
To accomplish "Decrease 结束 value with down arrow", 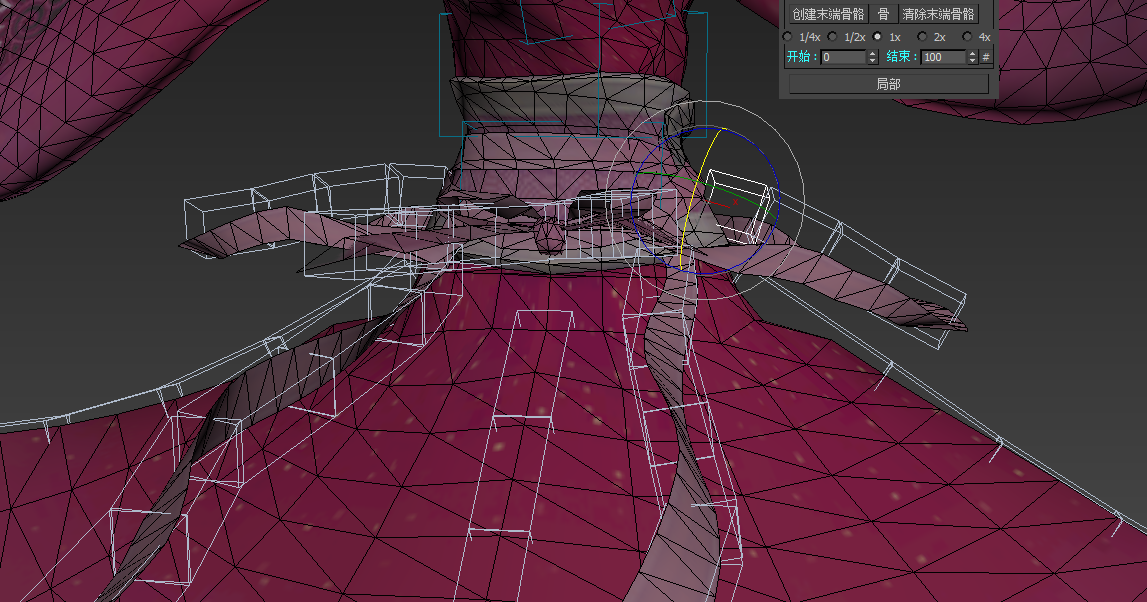I will (x=972, y=62).
